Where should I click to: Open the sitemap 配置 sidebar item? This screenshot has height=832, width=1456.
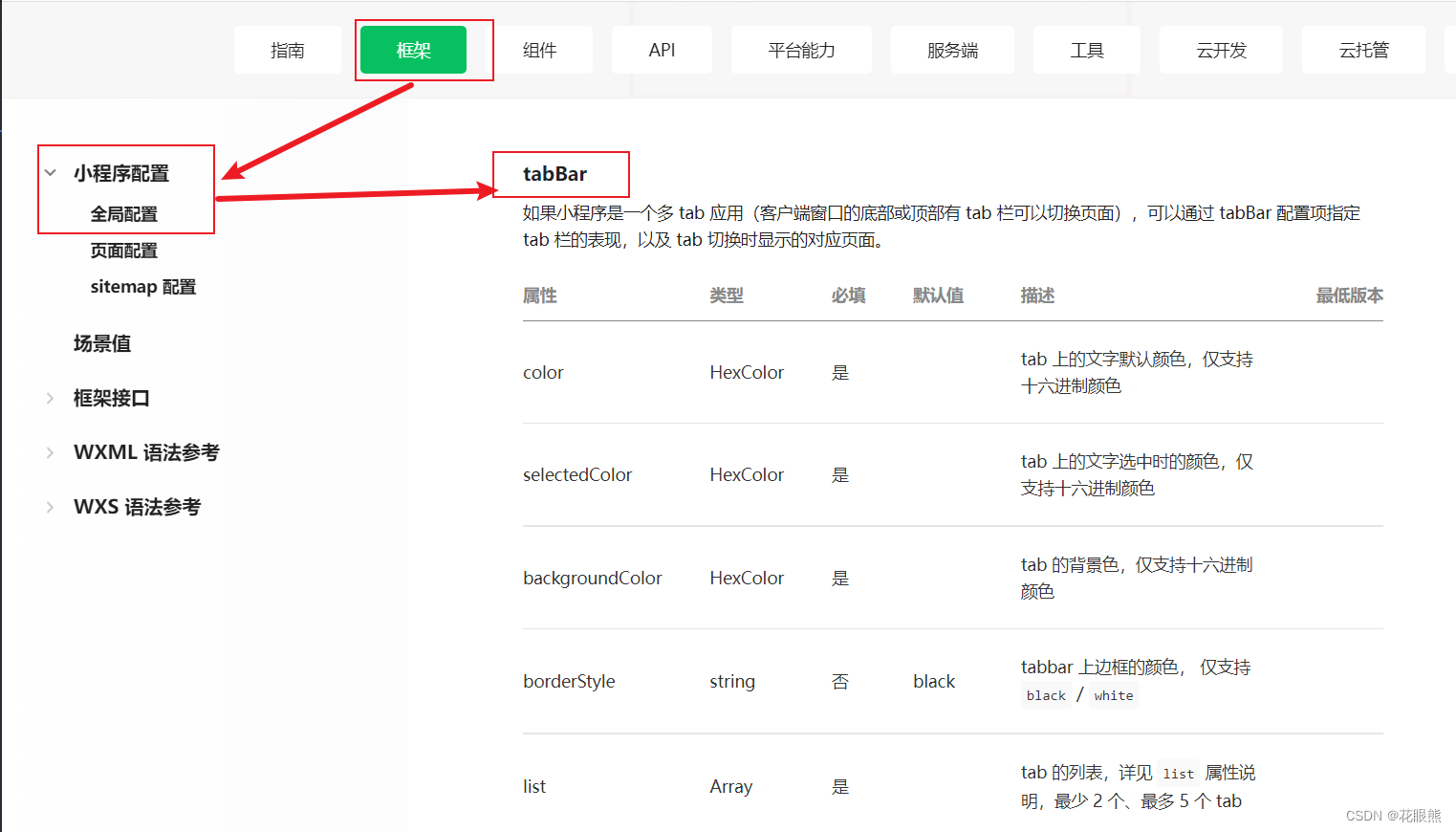coord(143,287)
